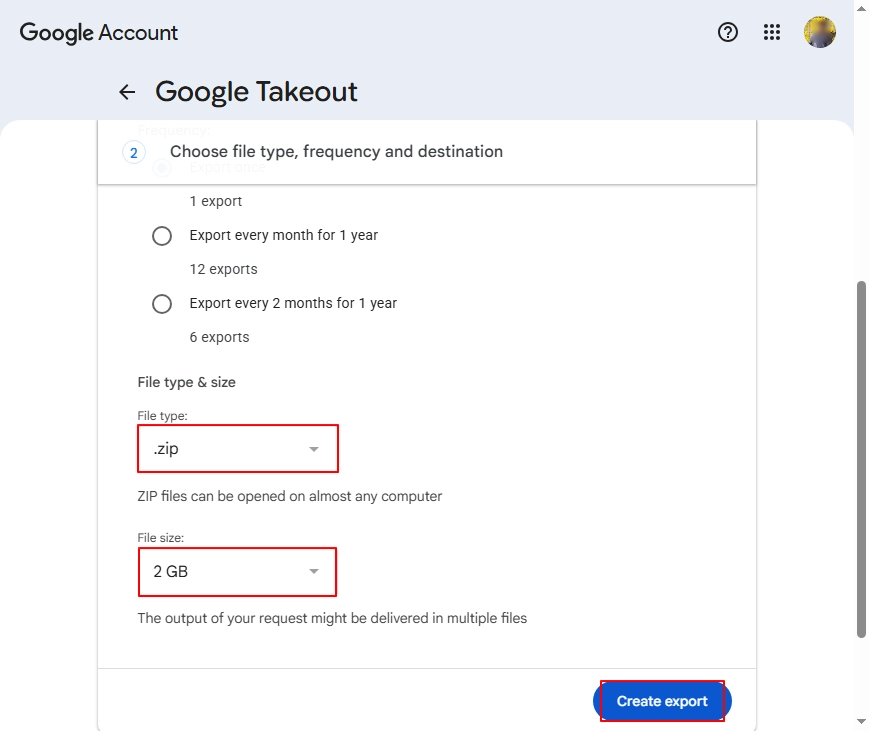Select Export every 2 months for 1 year
The width and height of the screenshot is (869, 731).
click(162, 304)
